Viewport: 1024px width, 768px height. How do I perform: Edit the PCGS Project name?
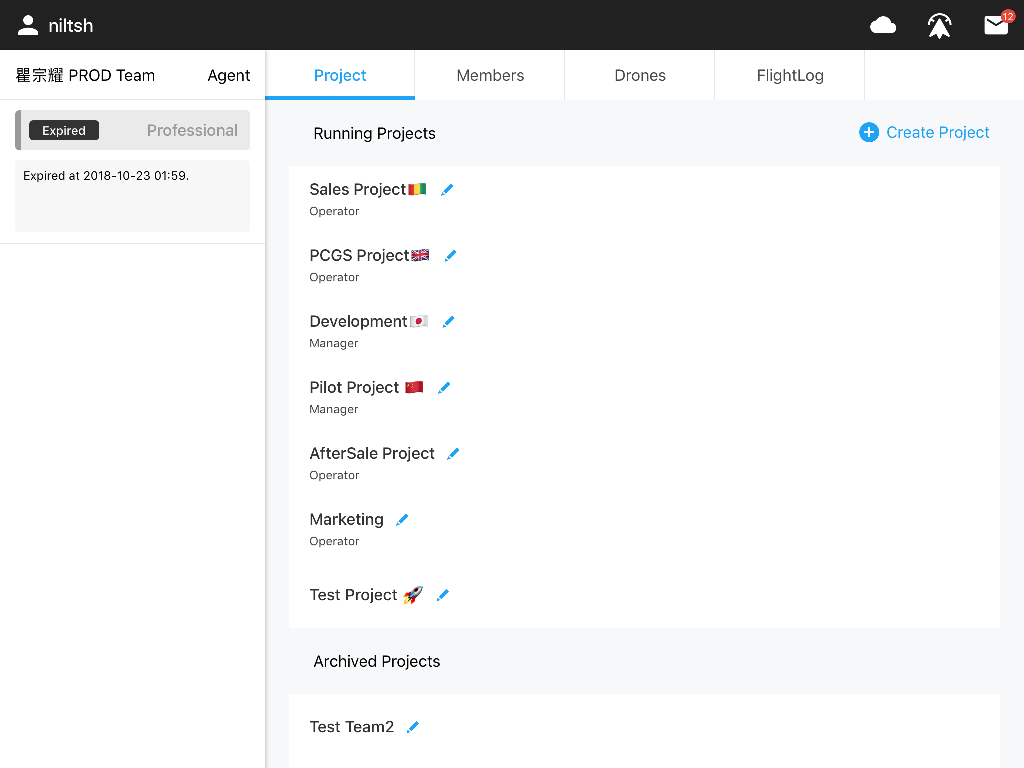point(450,255)
